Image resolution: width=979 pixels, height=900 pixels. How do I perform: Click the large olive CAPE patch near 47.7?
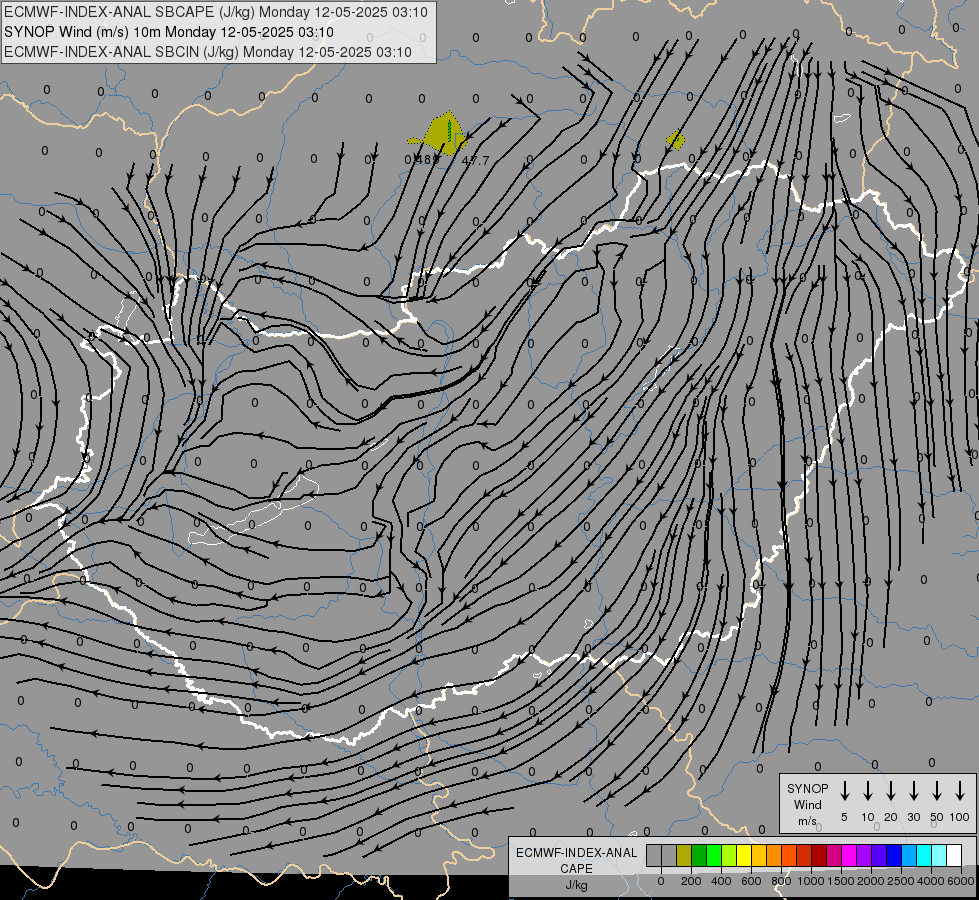442,135
